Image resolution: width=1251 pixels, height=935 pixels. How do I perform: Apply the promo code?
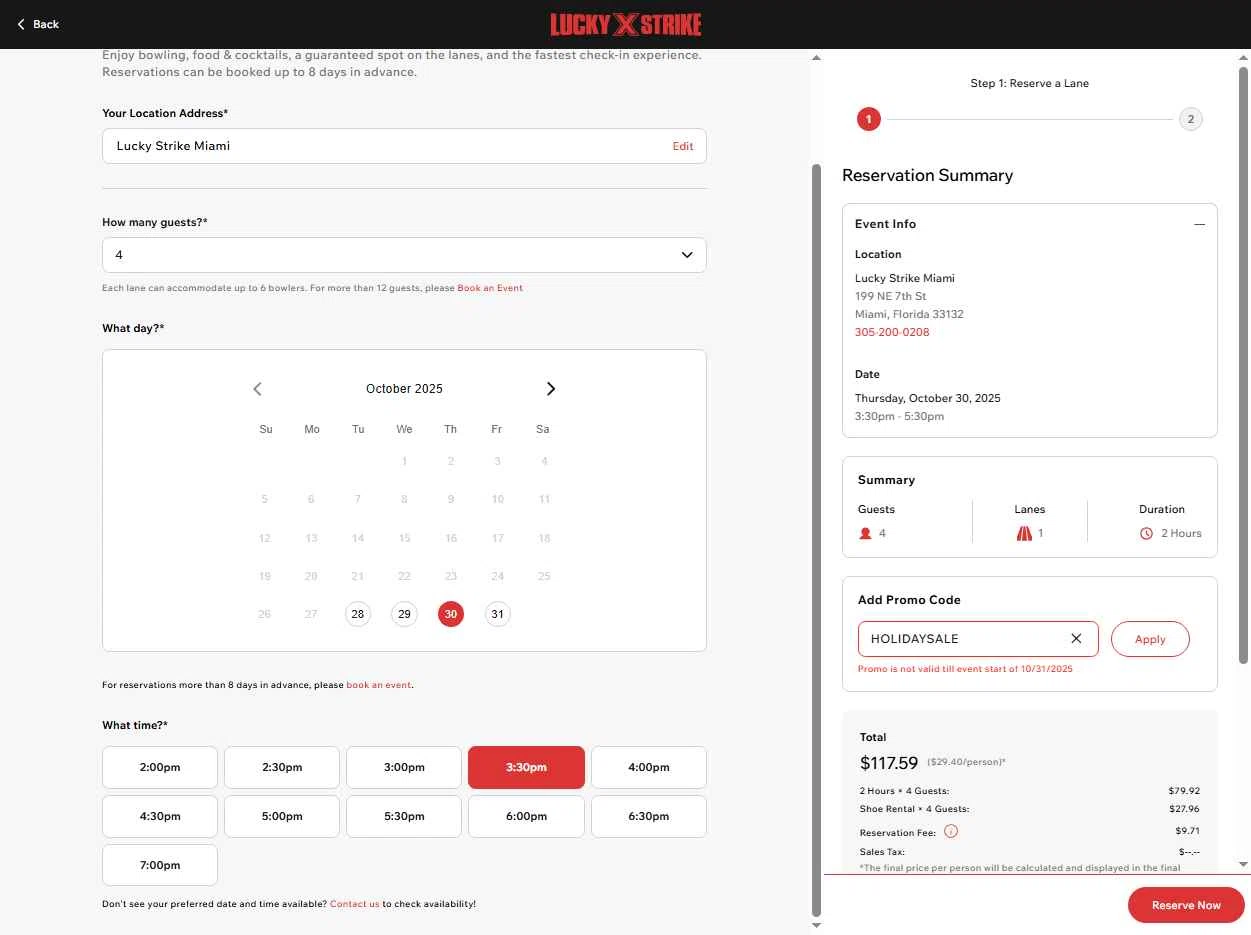coord(1150,639)
